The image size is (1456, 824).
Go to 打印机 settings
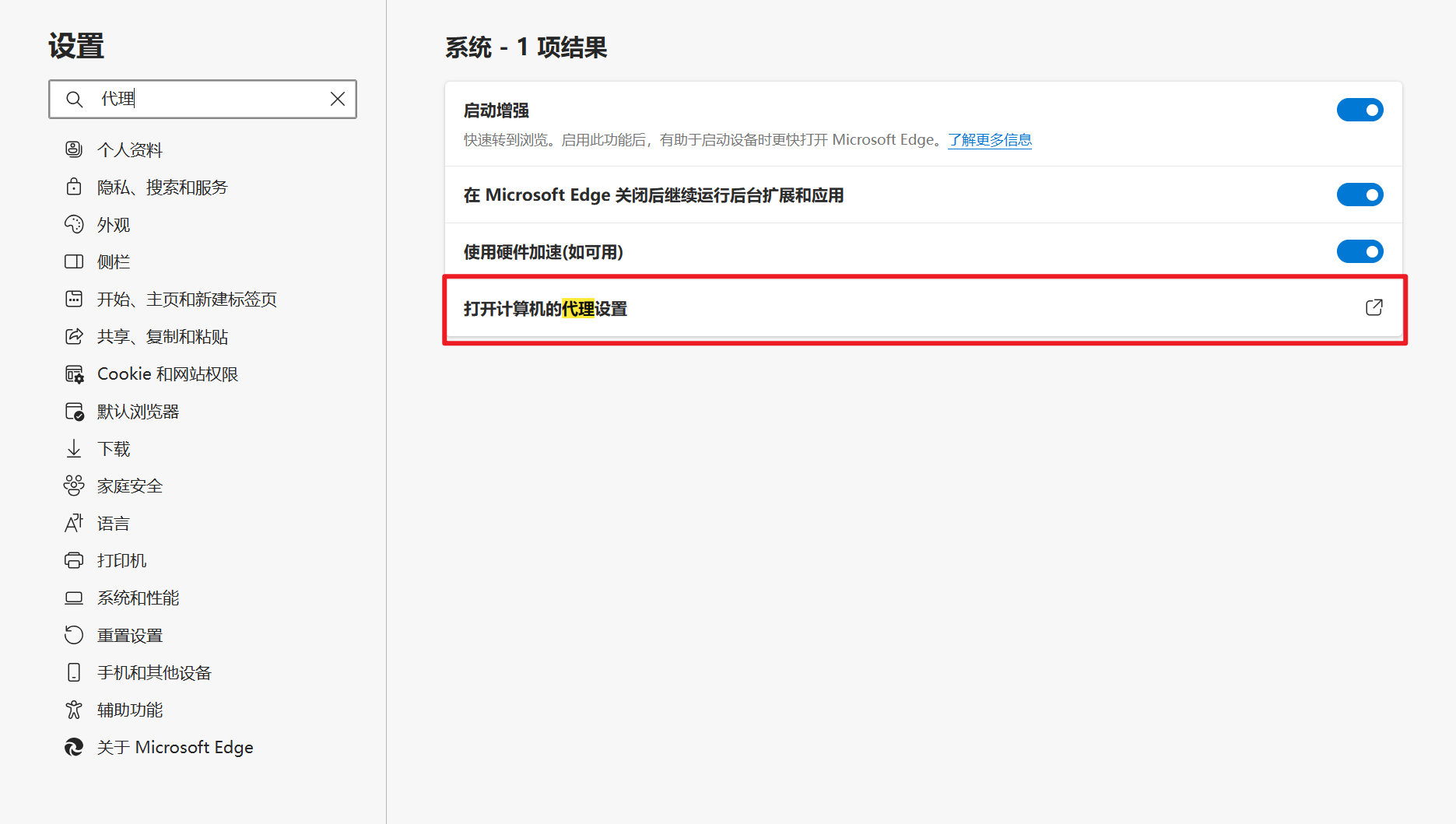pyautogui.click(x=121, y=561)
